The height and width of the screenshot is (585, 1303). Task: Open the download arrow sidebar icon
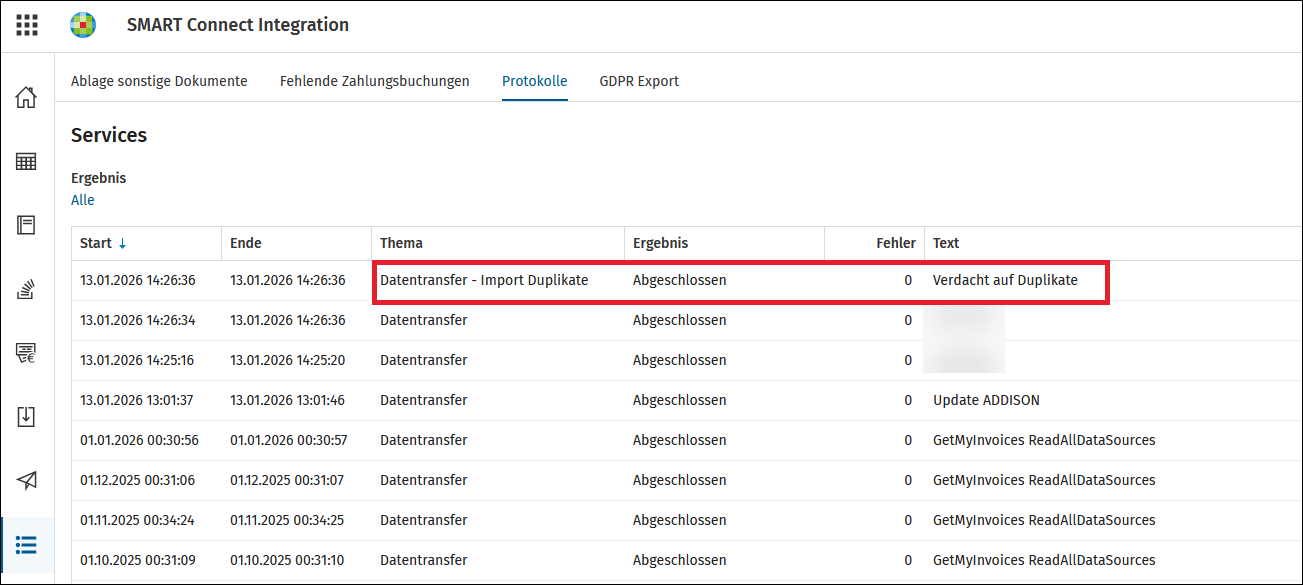coord(26,417)
